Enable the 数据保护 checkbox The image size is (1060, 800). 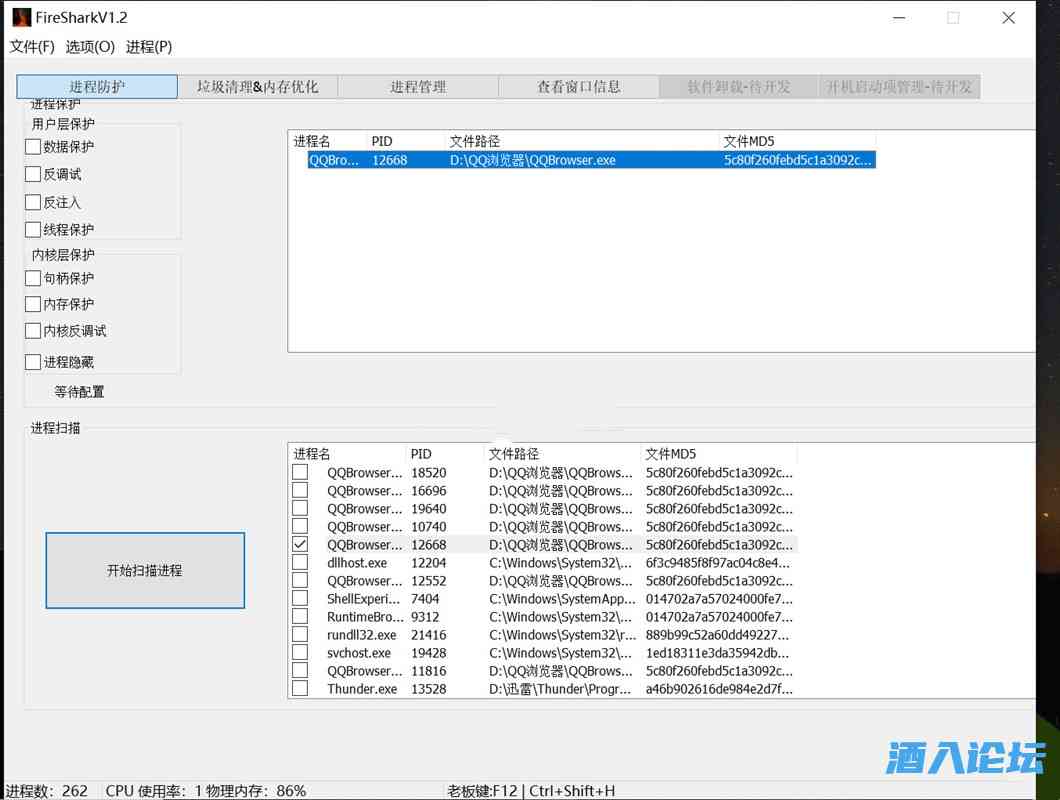(x=33, y=147)
